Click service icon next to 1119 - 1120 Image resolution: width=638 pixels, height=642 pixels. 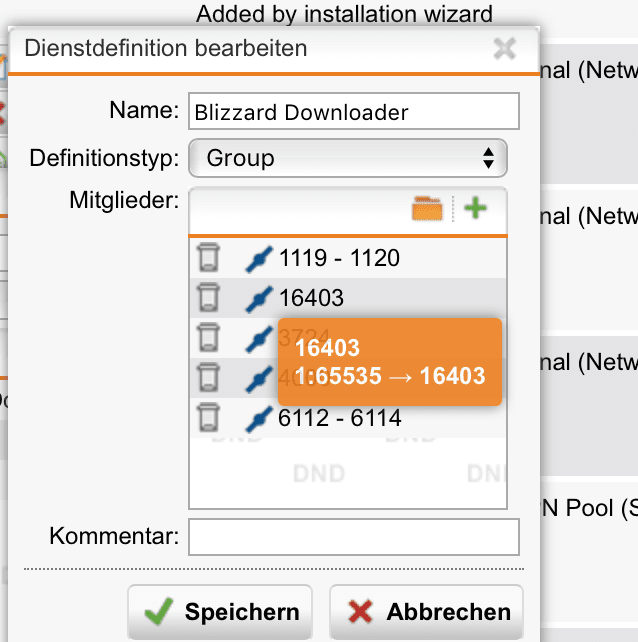click(x=259, y=259)
